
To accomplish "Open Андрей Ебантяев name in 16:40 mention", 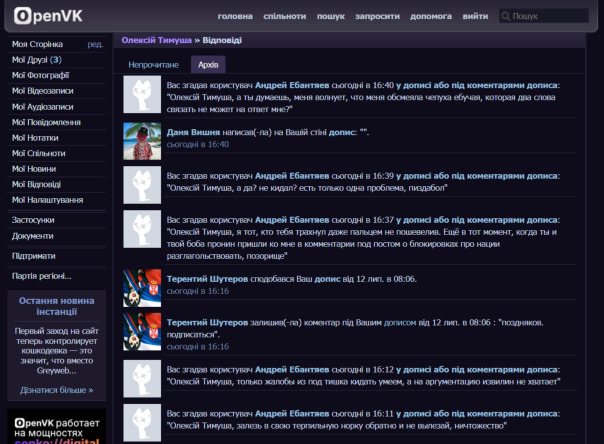I will coord(292,85).
